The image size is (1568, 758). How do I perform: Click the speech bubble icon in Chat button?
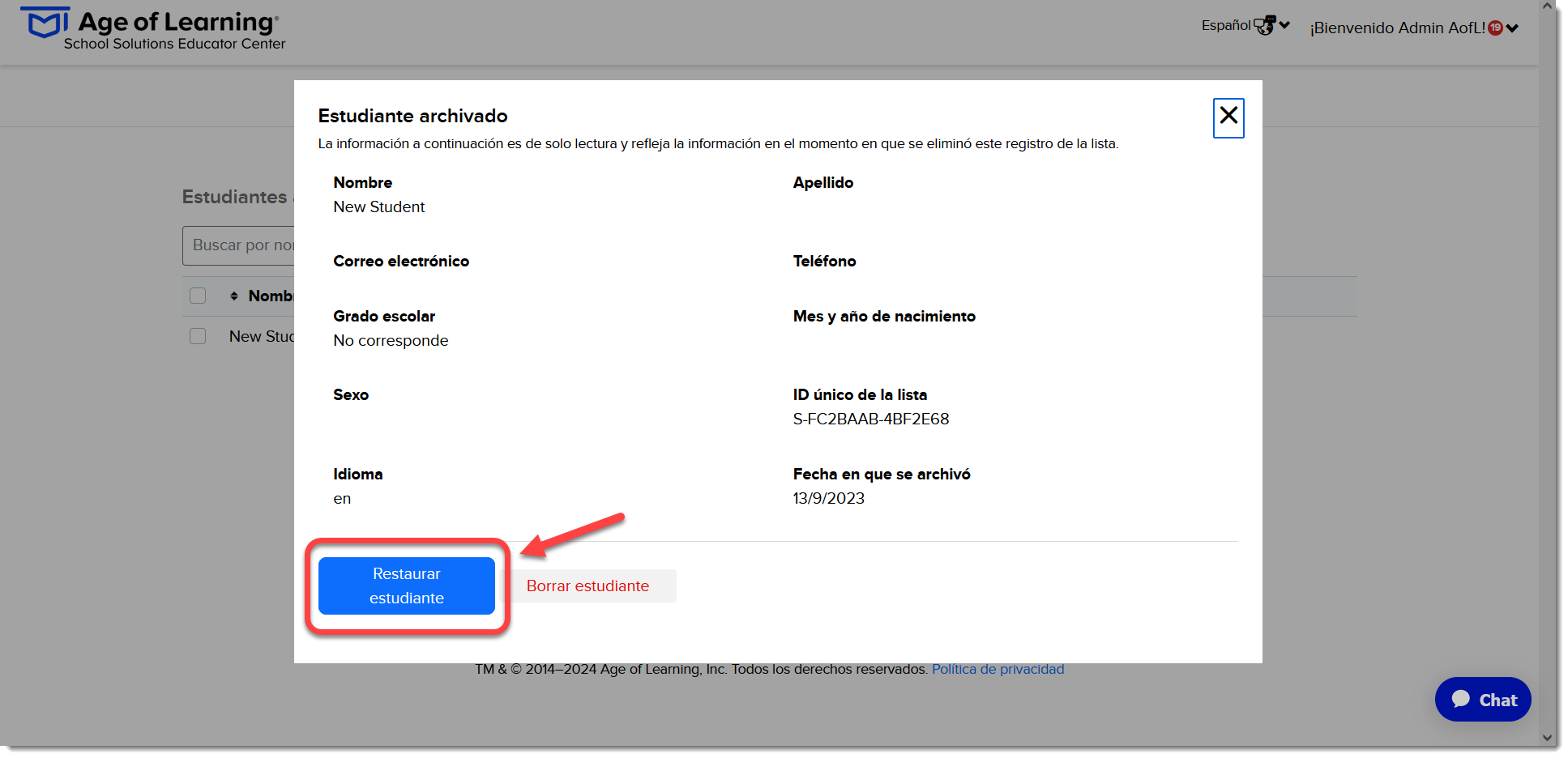coord(1461,699)
